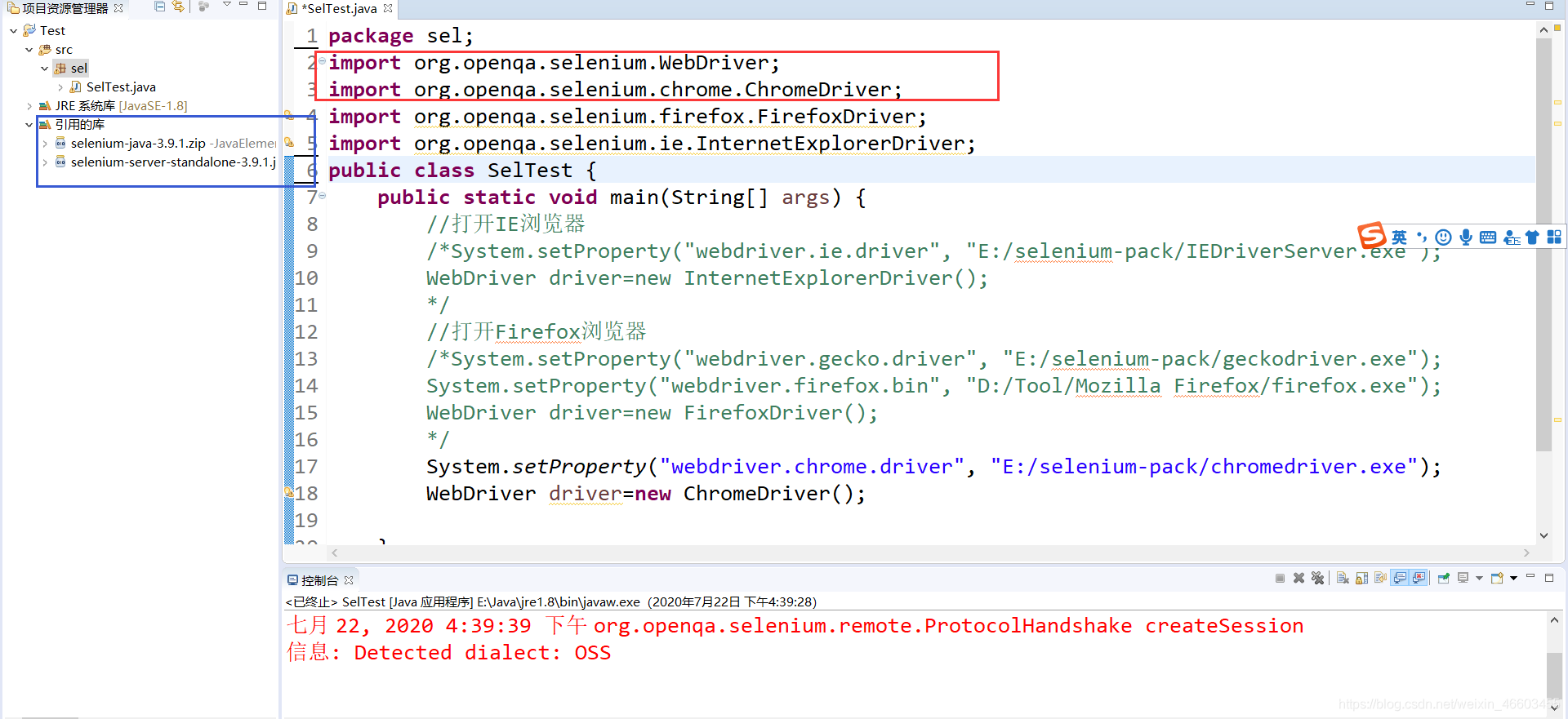This screenshot has width=1568, height=719.
Task: Minimize the console panel
Action: pos(1530,576)
